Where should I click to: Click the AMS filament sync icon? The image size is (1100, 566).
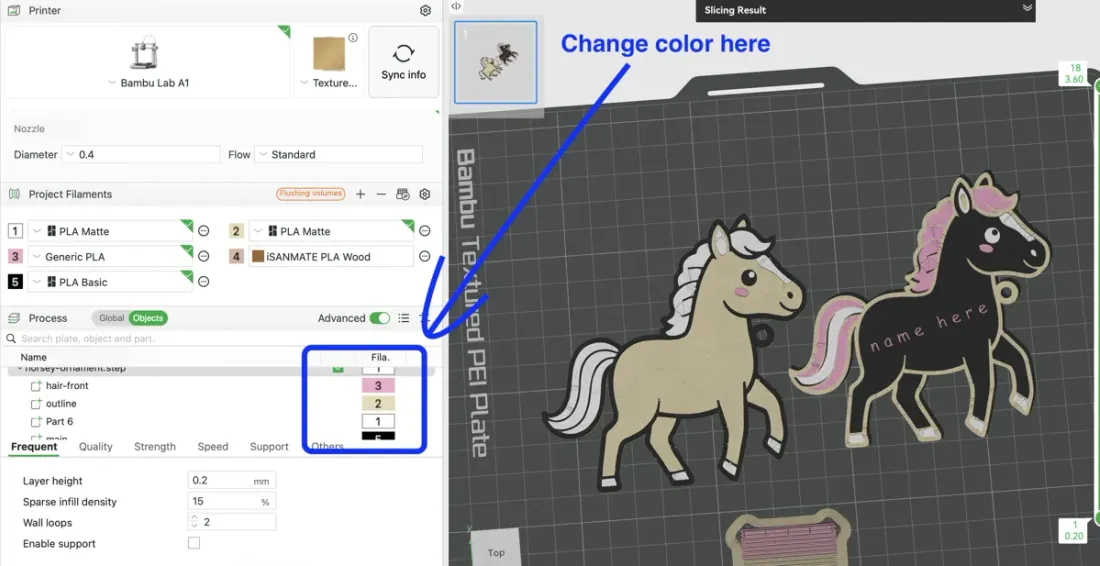(403, 194)
